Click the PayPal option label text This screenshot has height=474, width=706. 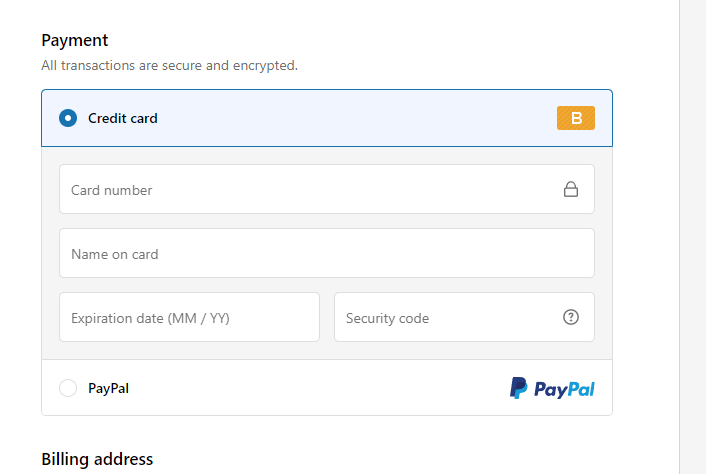pyautogui.click(x=109, y=388)
